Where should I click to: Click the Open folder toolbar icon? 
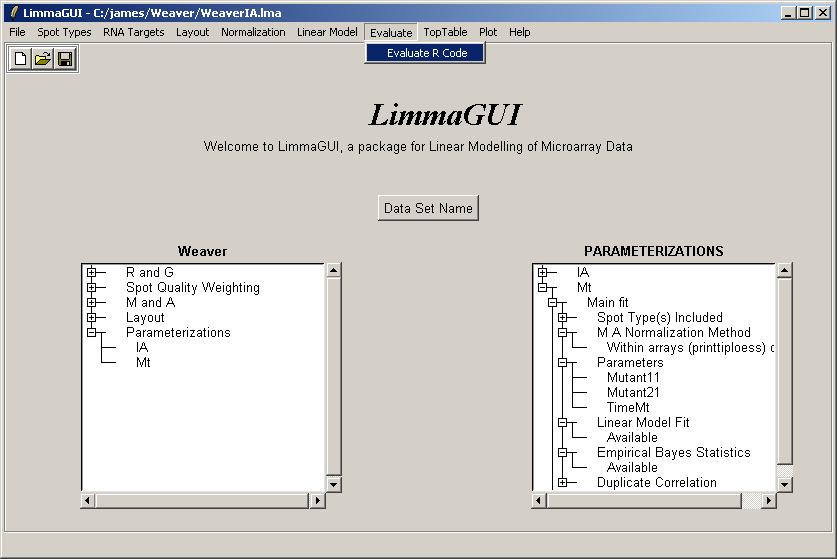pos(43,60)
